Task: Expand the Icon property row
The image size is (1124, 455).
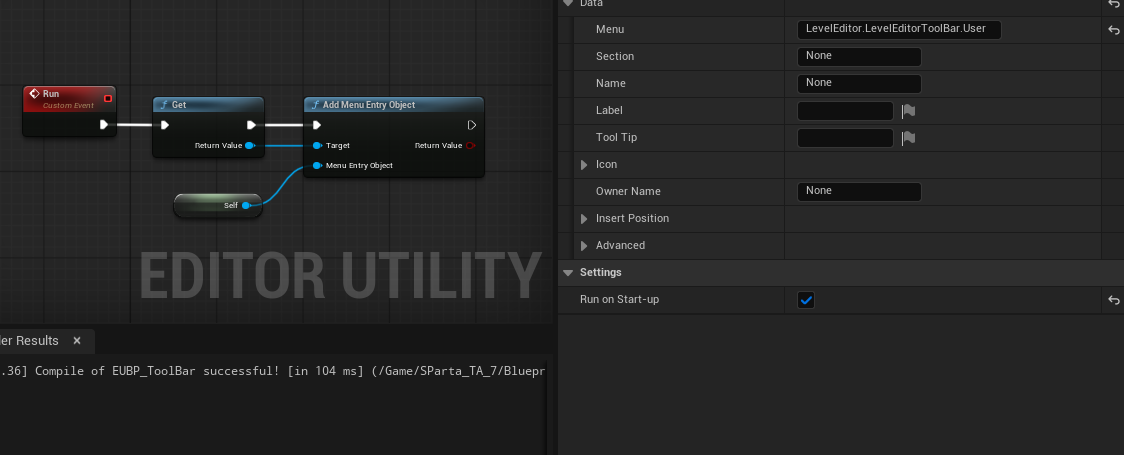Action: coord(584,165)
